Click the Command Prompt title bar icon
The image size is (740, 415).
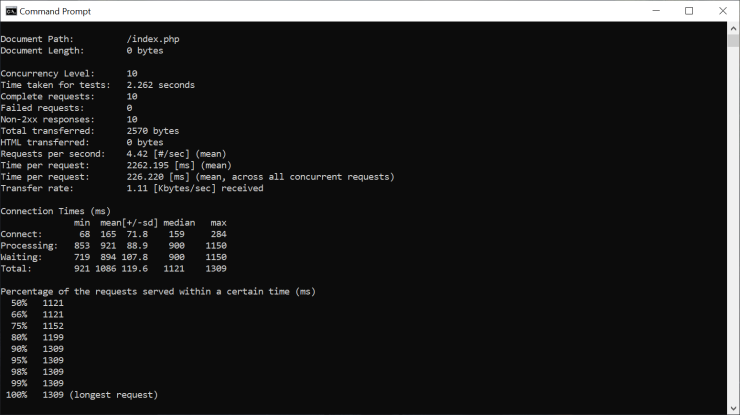click(x=11, y=11)
